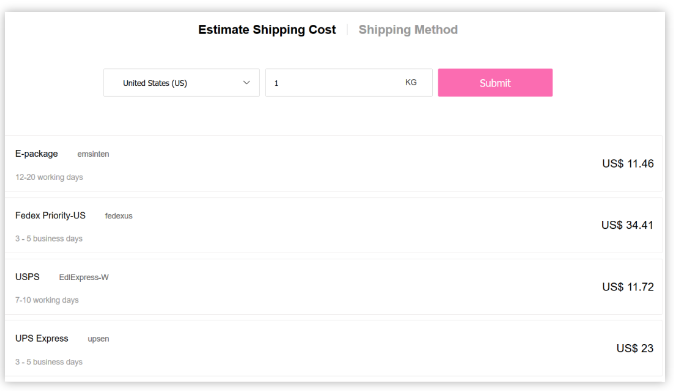The width and height of the screenshot is (675, 391).
Task: Click the KG unit label
Action: [x=411, y=82]
